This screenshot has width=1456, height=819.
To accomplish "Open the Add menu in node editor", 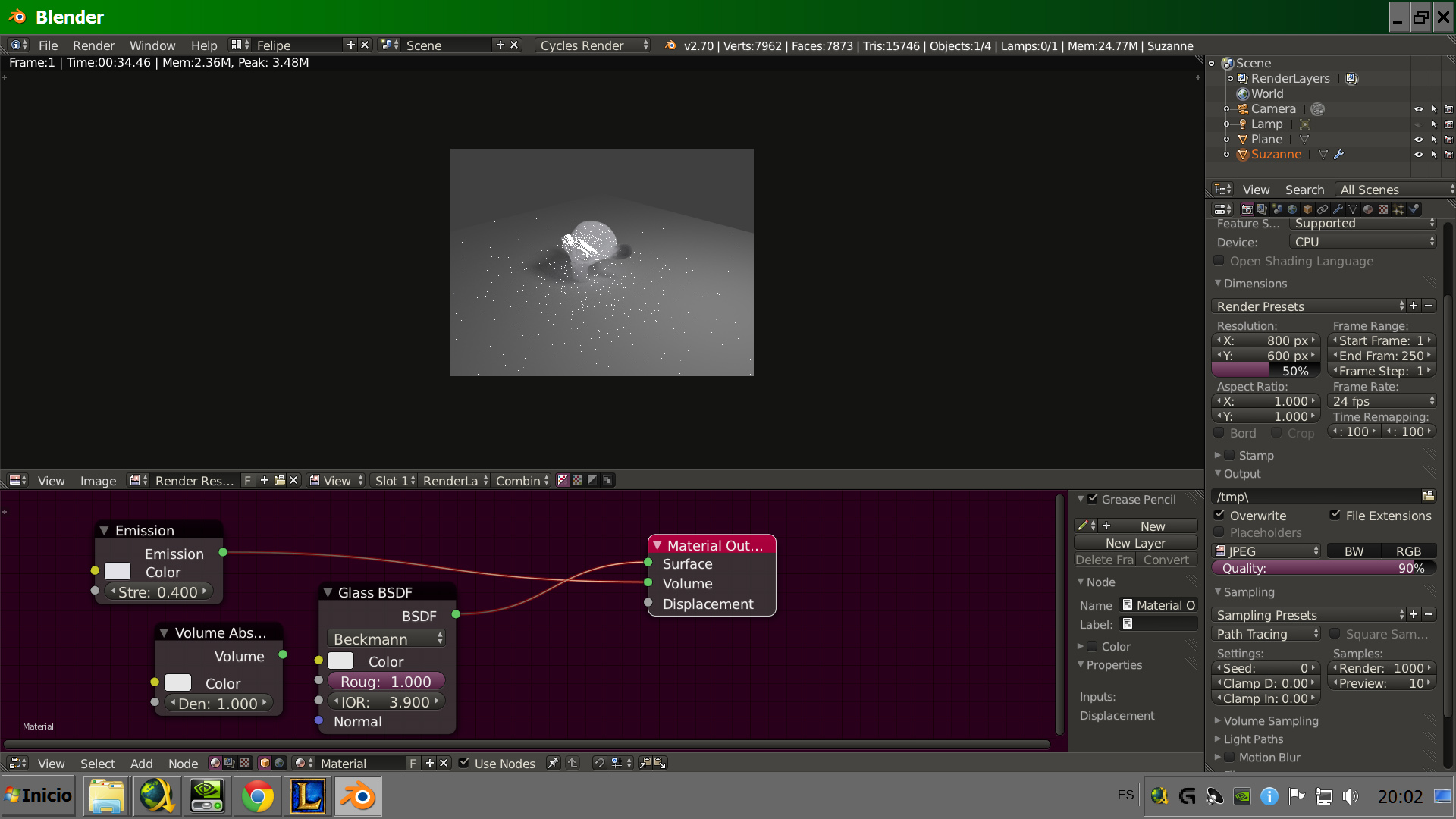I will (x=141, y=764).
